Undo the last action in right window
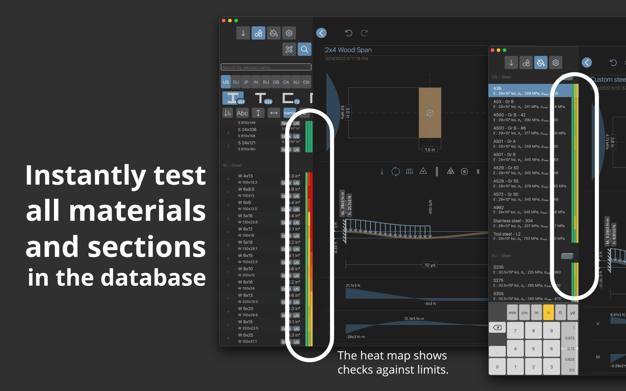Image resolution: width=626 pixels, height=391 pixels. click(x=613, y=62)
